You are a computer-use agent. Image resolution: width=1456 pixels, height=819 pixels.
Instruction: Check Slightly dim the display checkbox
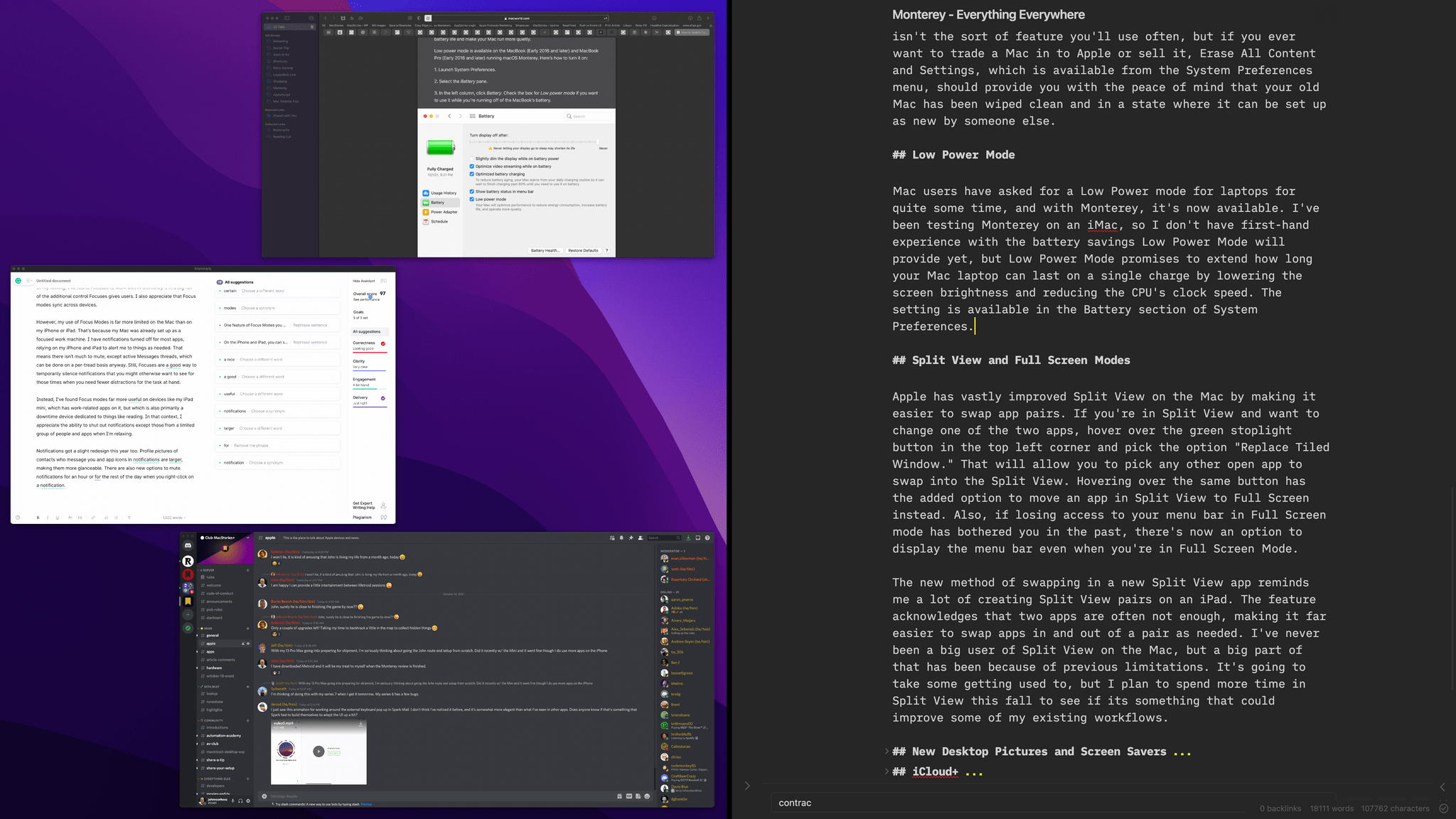(x=471, y=159)
